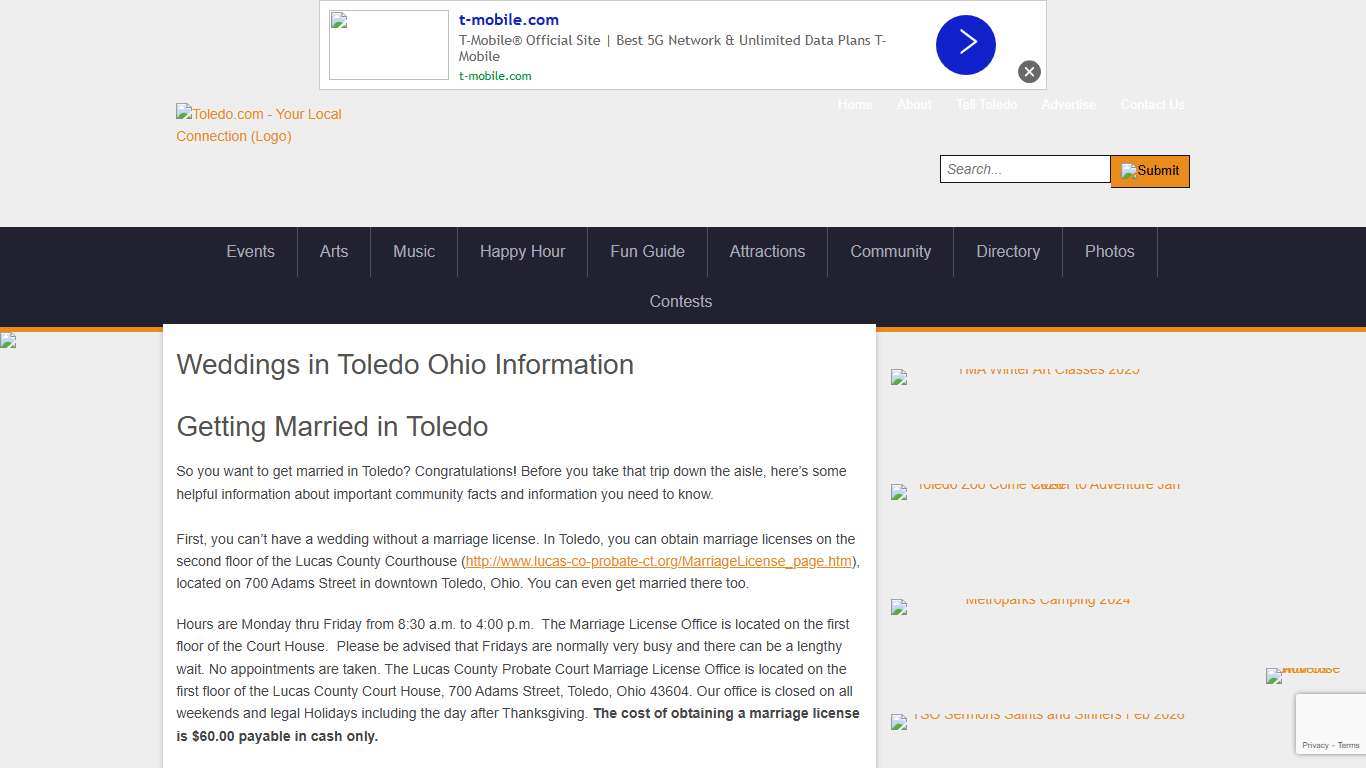This screenshot has width=1366, height=768.
Task: Dismiss the T-Mobile ad banner
Action: tap(1029, 71)
